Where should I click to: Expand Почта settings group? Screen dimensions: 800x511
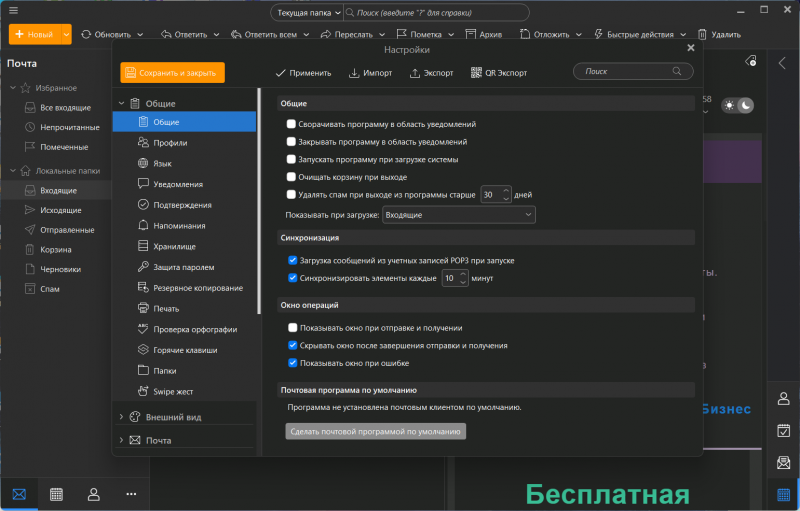point(121,440)
